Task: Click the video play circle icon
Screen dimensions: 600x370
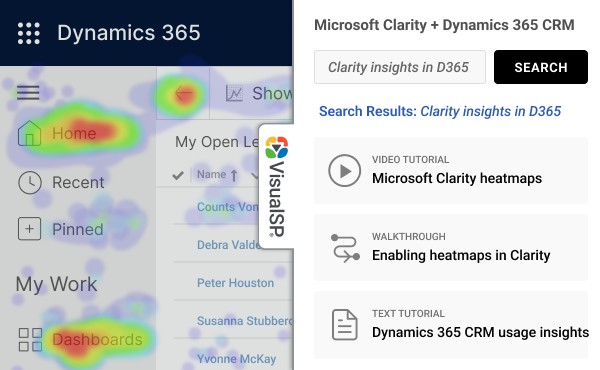Action: point(344,170)
